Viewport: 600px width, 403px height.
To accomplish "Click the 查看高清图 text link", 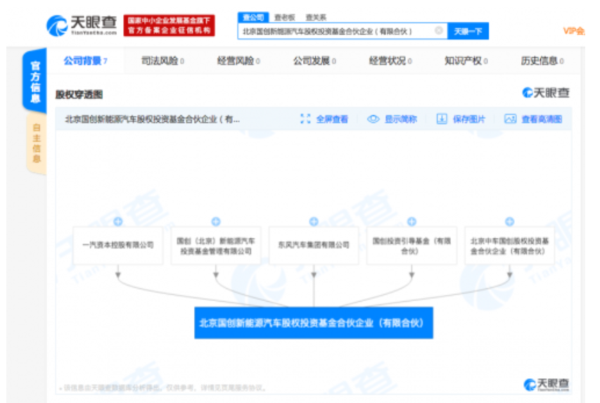I will tap(542, 119).
